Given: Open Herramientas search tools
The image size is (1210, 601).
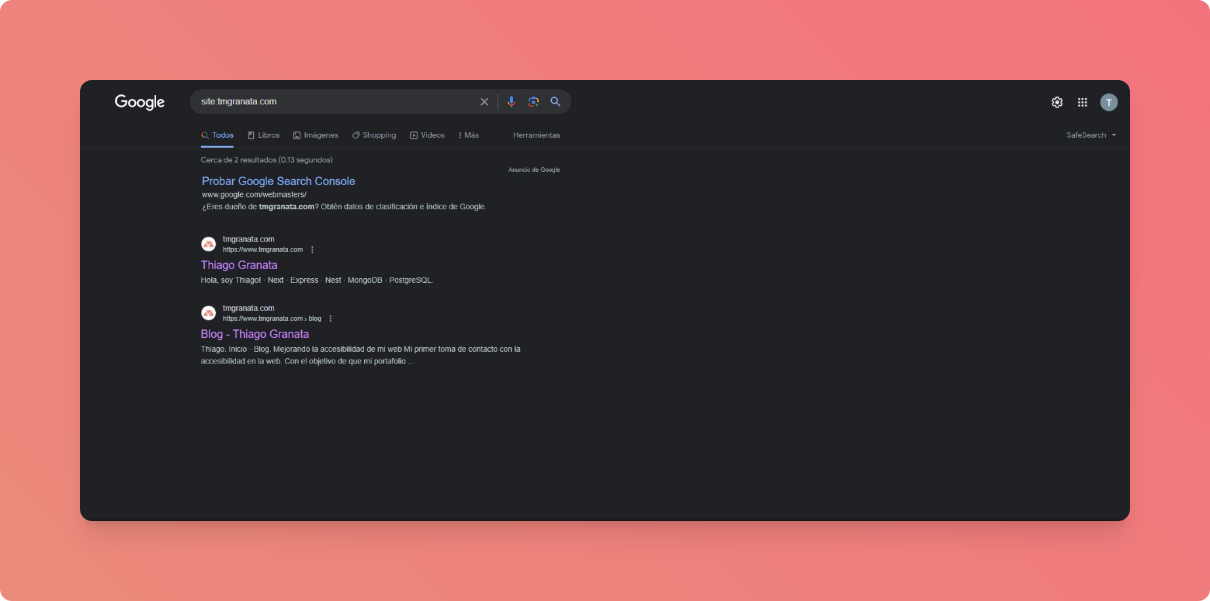Looking at the screenshot, I should point(536,135).
